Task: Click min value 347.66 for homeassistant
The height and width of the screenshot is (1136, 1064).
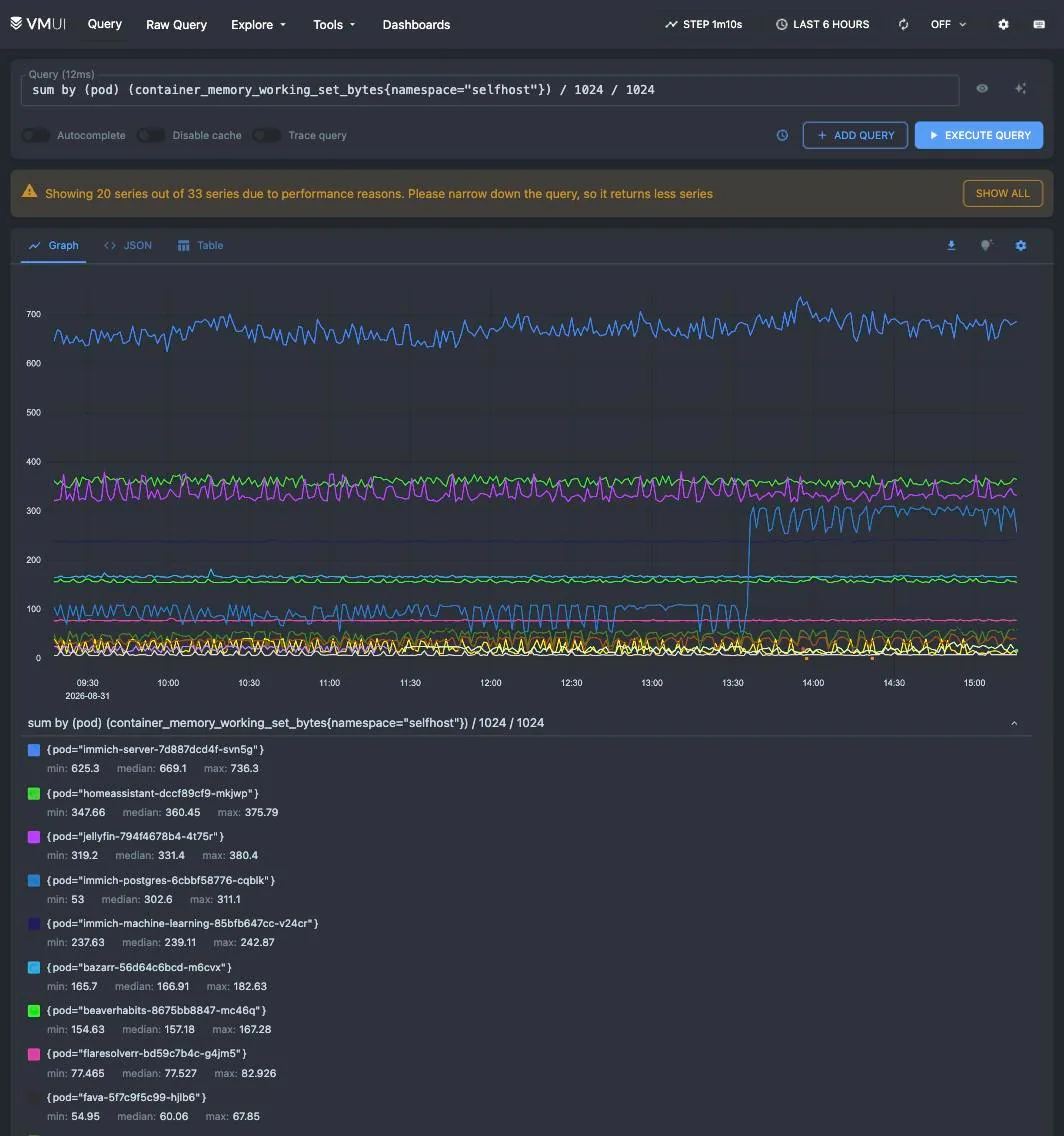Action: coord(88,812)
